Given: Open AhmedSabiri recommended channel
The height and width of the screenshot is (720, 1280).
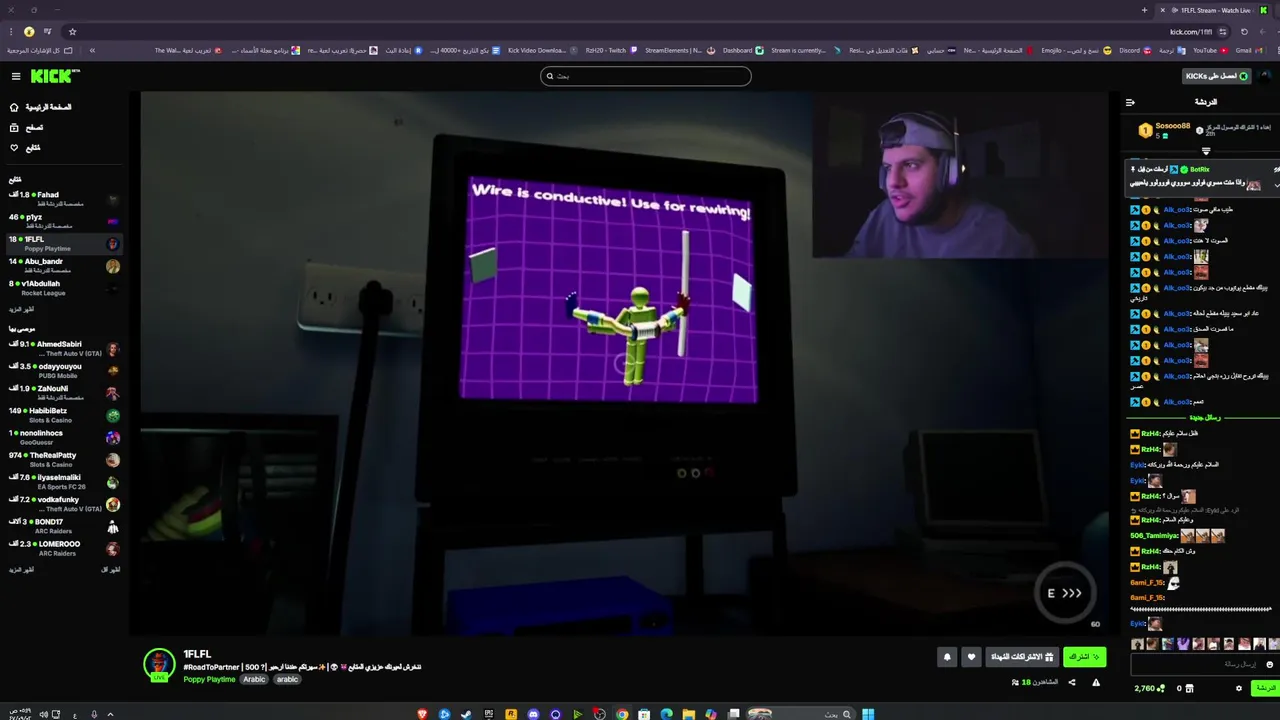Looking at the screenshot, I should (64, 348).
